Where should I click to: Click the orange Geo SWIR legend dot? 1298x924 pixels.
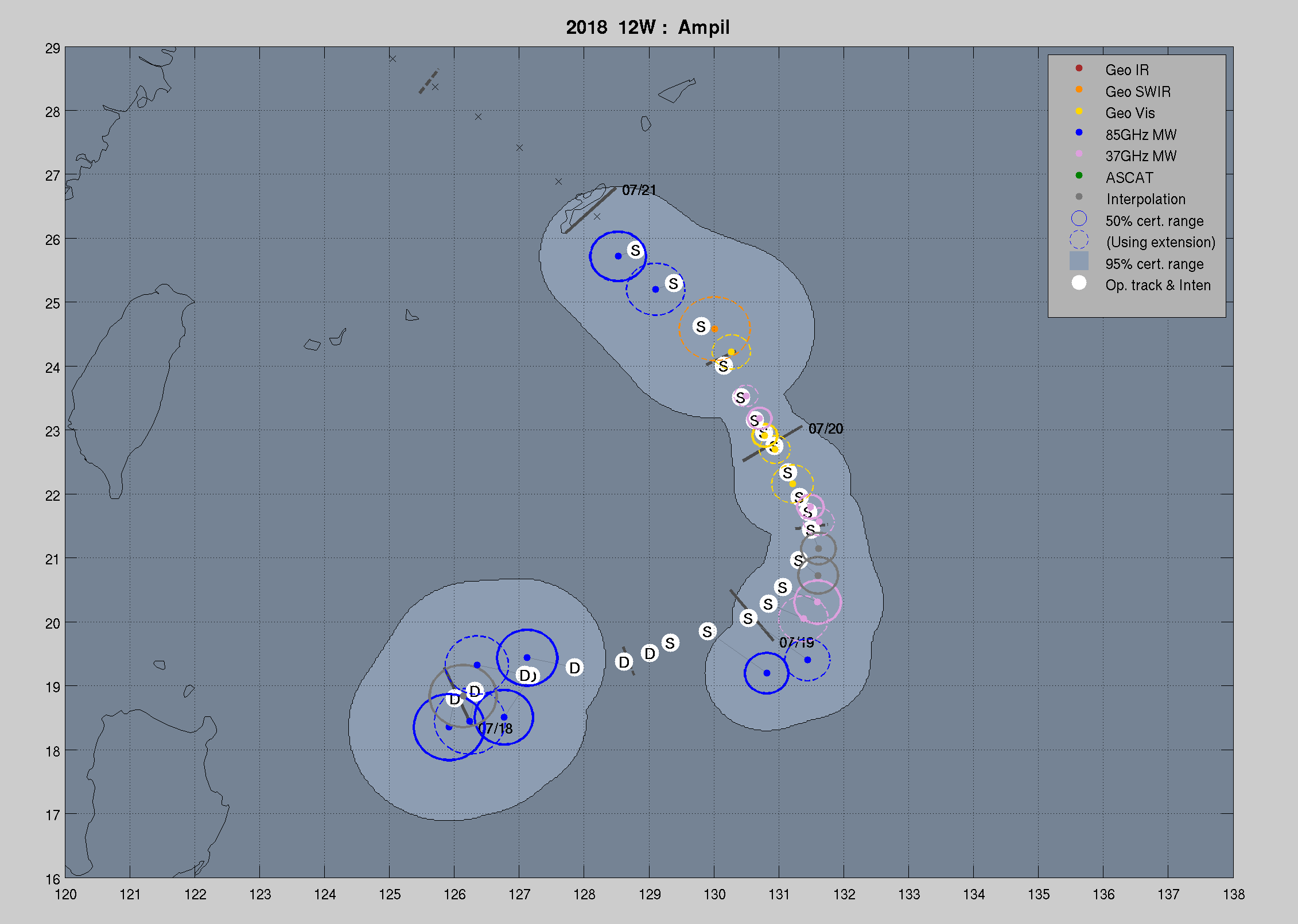[1079, 89]
